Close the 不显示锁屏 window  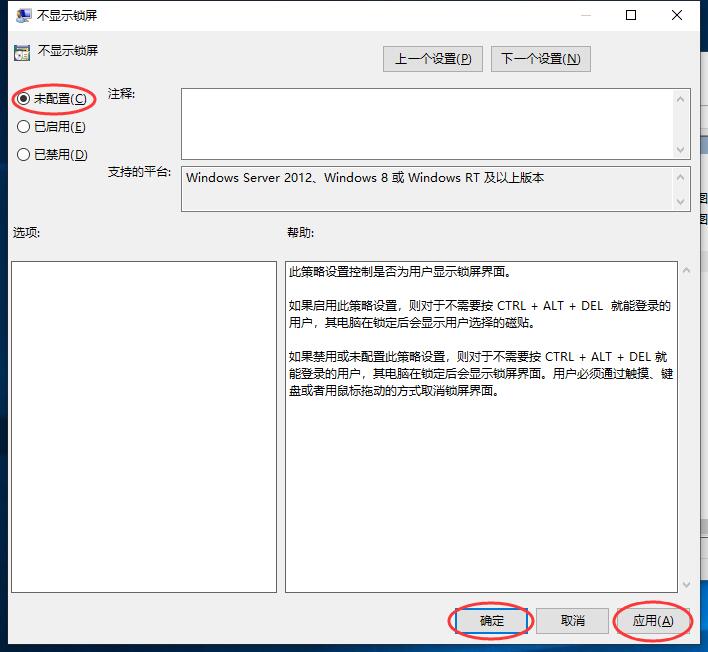click(x=676, y=15)
